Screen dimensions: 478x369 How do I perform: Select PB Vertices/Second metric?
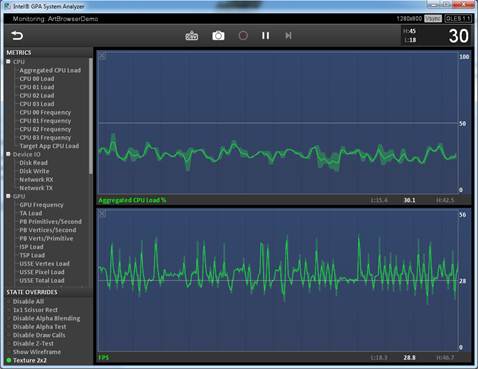(x=48, y=230)
